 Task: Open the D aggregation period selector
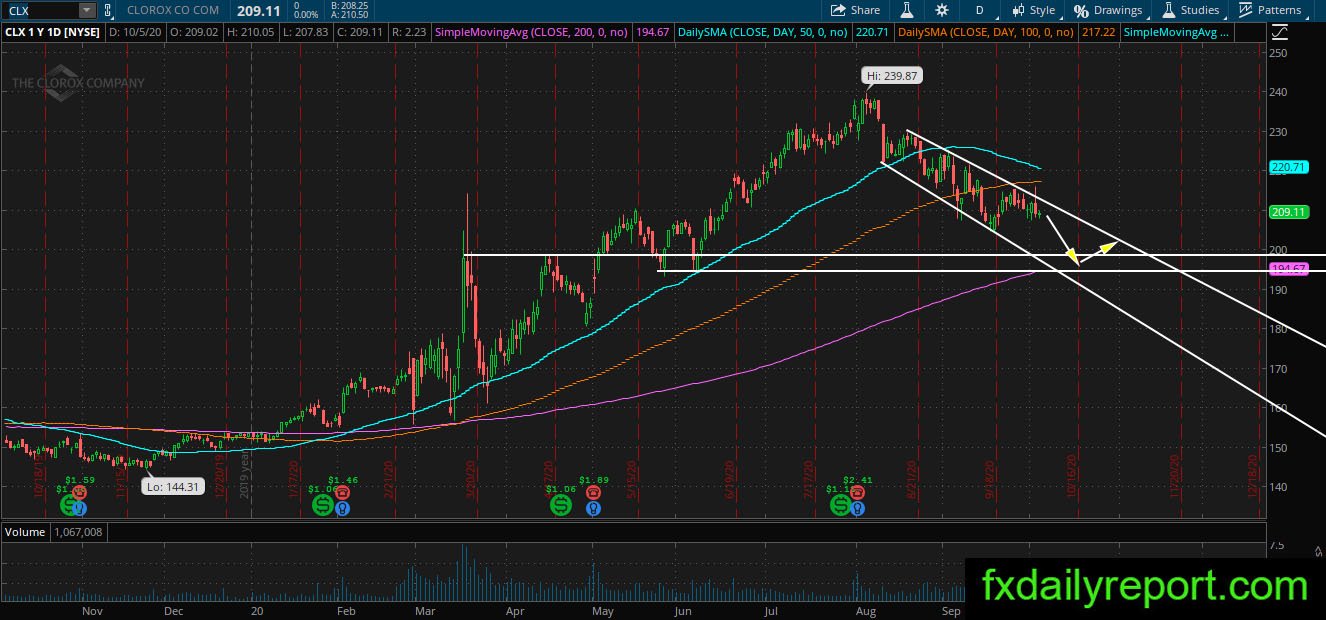(x=979, y=10)
